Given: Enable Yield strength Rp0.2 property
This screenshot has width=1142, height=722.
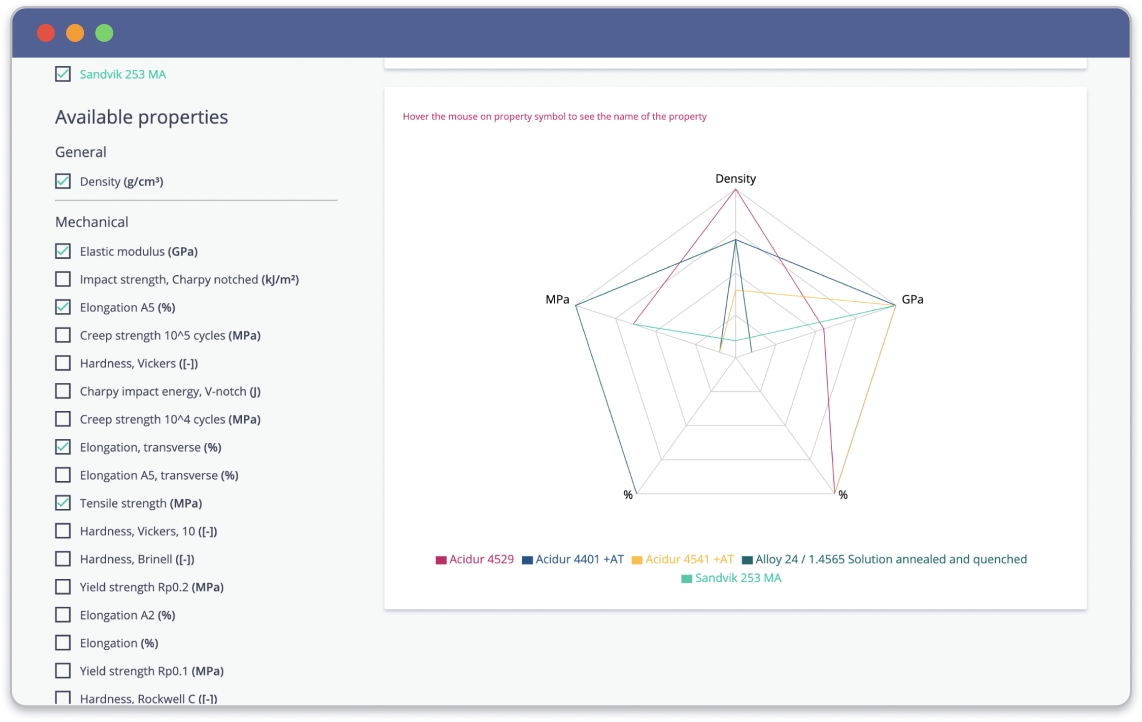Looking at the screenshot, I should tap(62, 587).
